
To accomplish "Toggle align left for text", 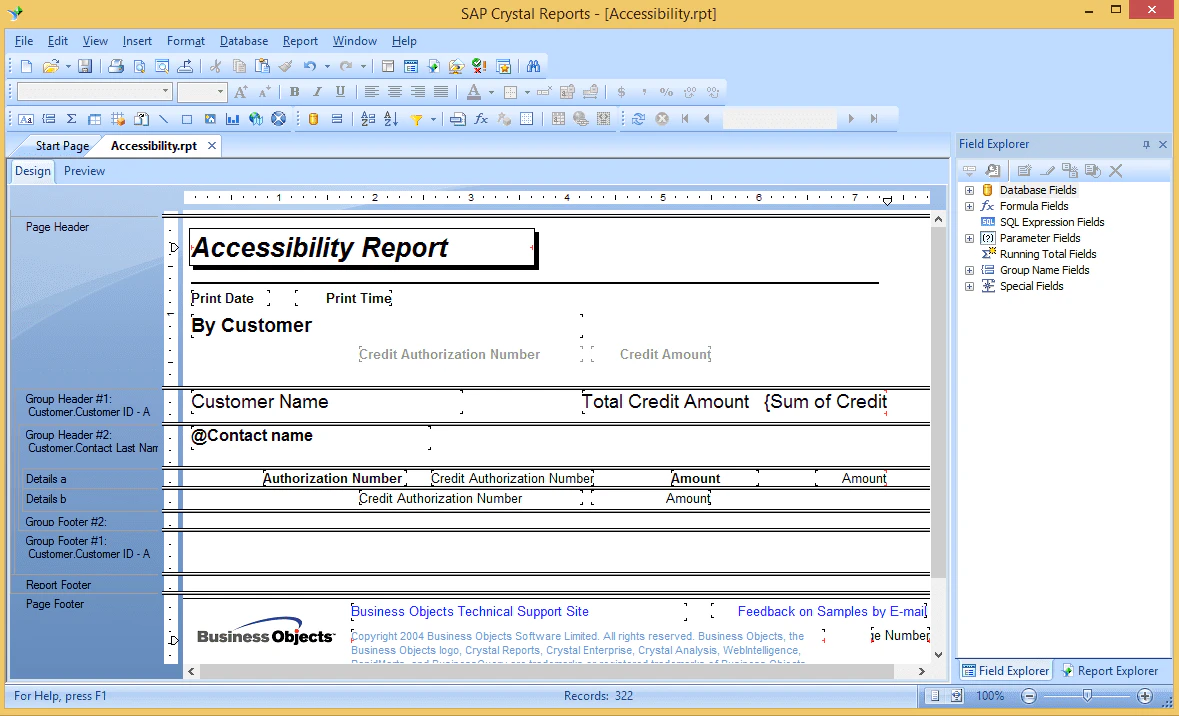I will [371, 92].
